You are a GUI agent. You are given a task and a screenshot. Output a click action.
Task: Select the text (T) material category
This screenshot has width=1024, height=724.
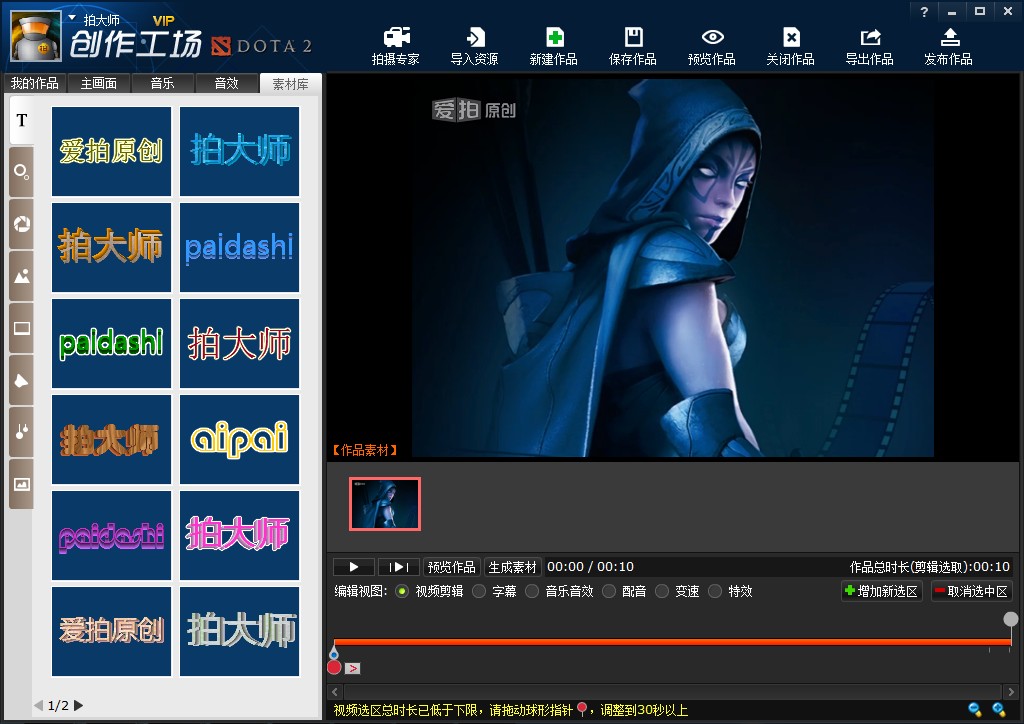(x=21, y=121)
